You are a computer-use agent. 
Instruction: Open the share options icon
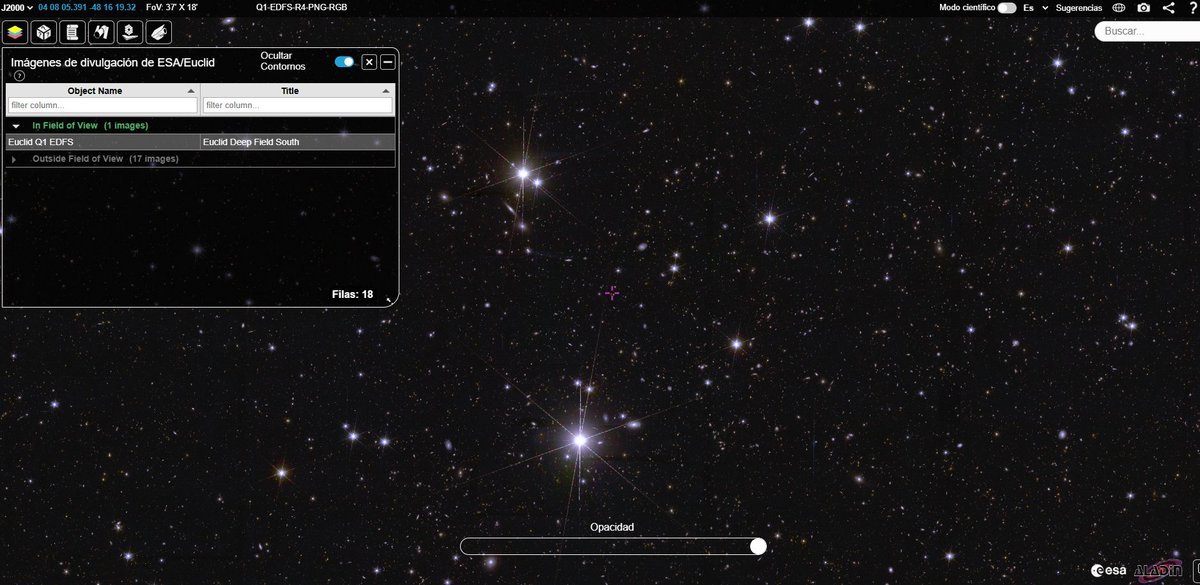click(1167, 8)
